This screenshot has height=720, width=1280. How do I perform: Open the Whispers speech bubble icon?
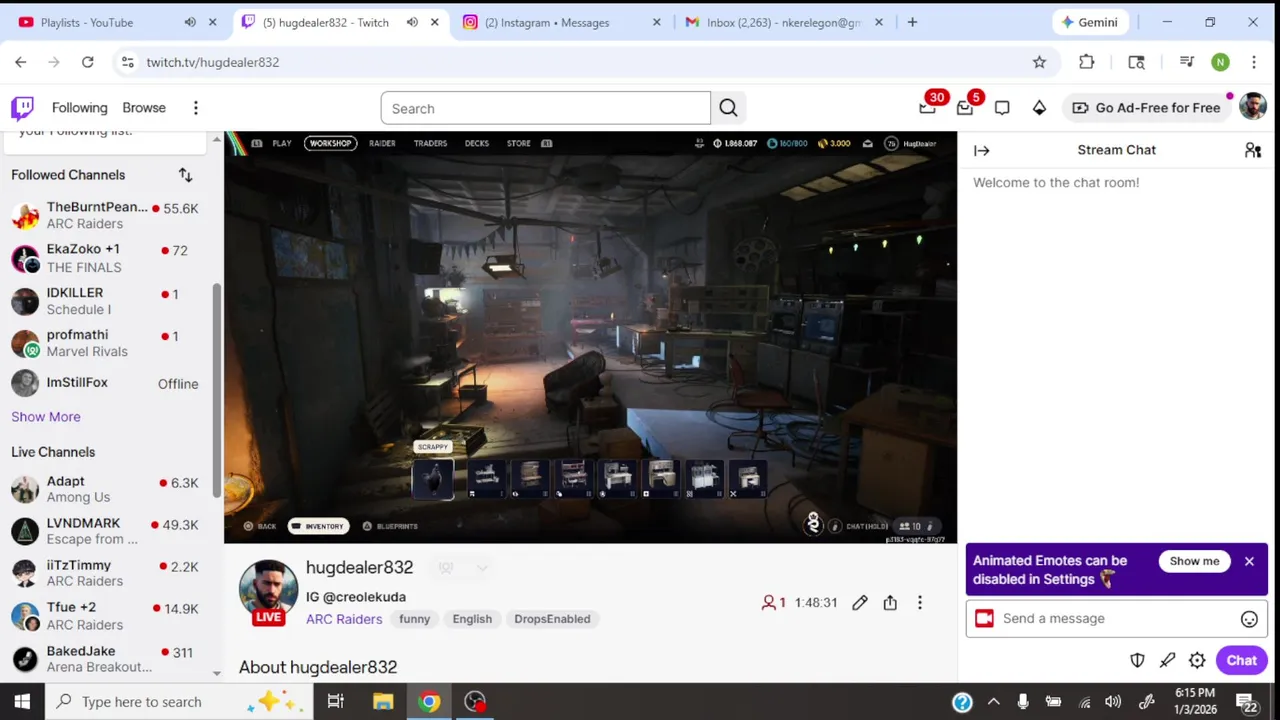1002,108
